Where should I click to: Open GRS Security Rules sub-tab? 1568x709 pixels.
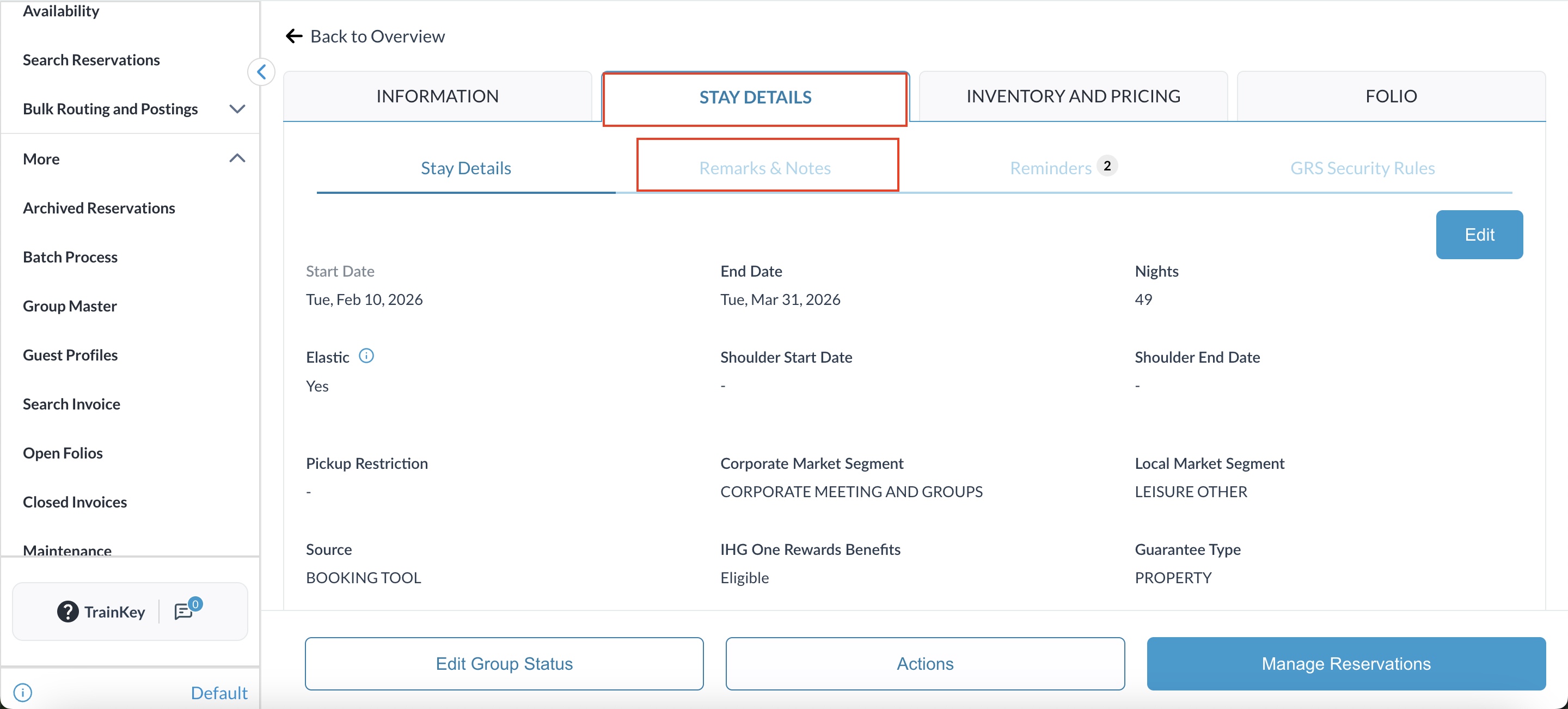(x=1362, y=168)
